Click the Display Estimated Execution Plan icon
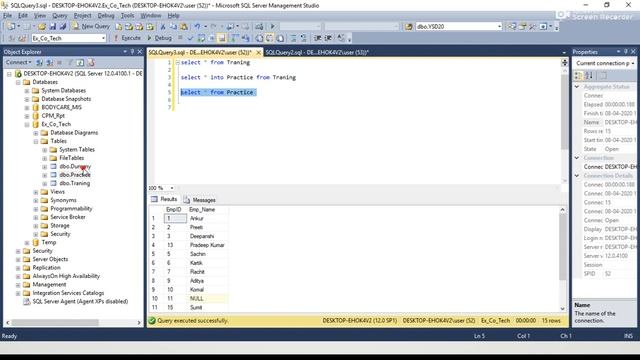The image size is (640, 360). click(x=201, y=38)
